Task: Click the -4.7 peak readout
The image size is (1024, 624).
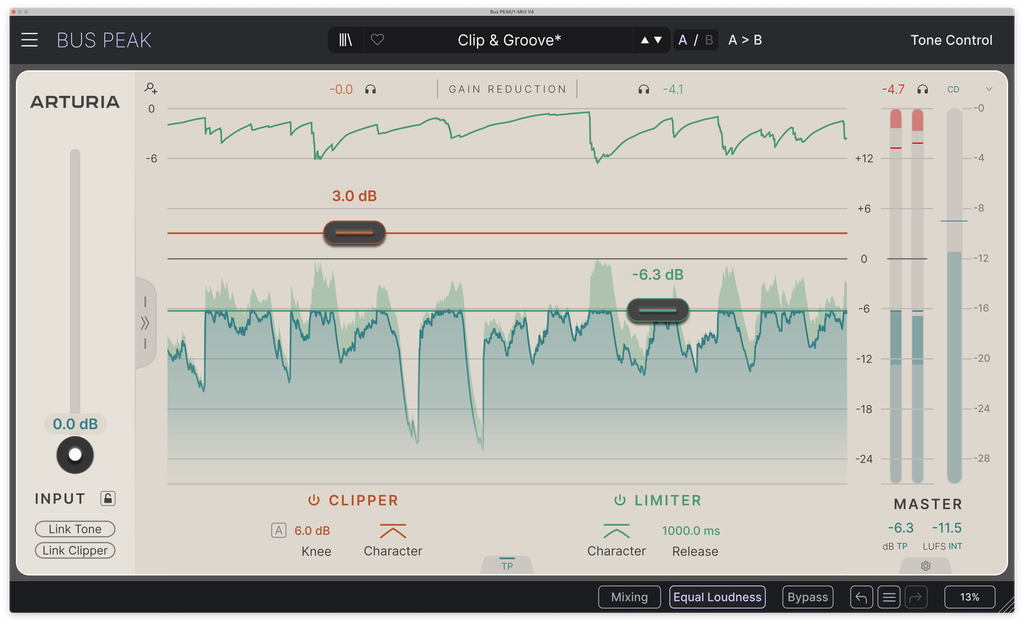Action: [893, 89]
